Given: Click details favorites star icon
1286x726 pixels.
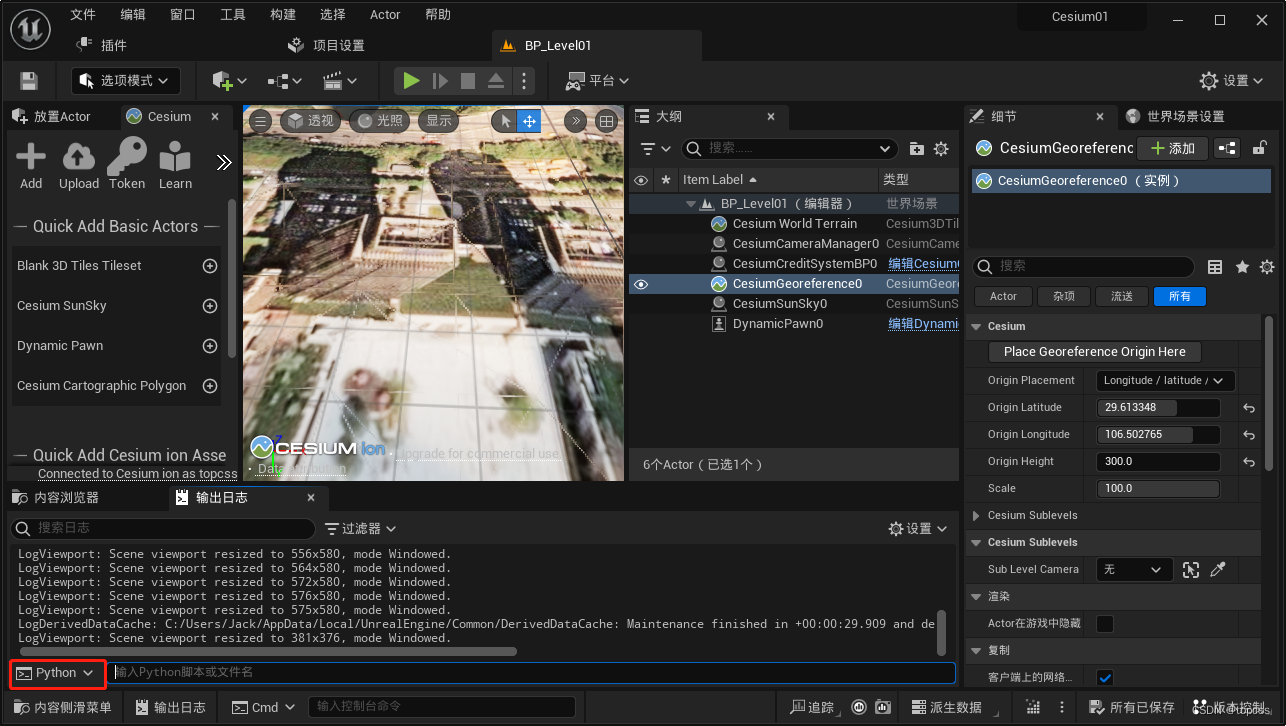Looking at the screenshot, I should (1242, 267).
